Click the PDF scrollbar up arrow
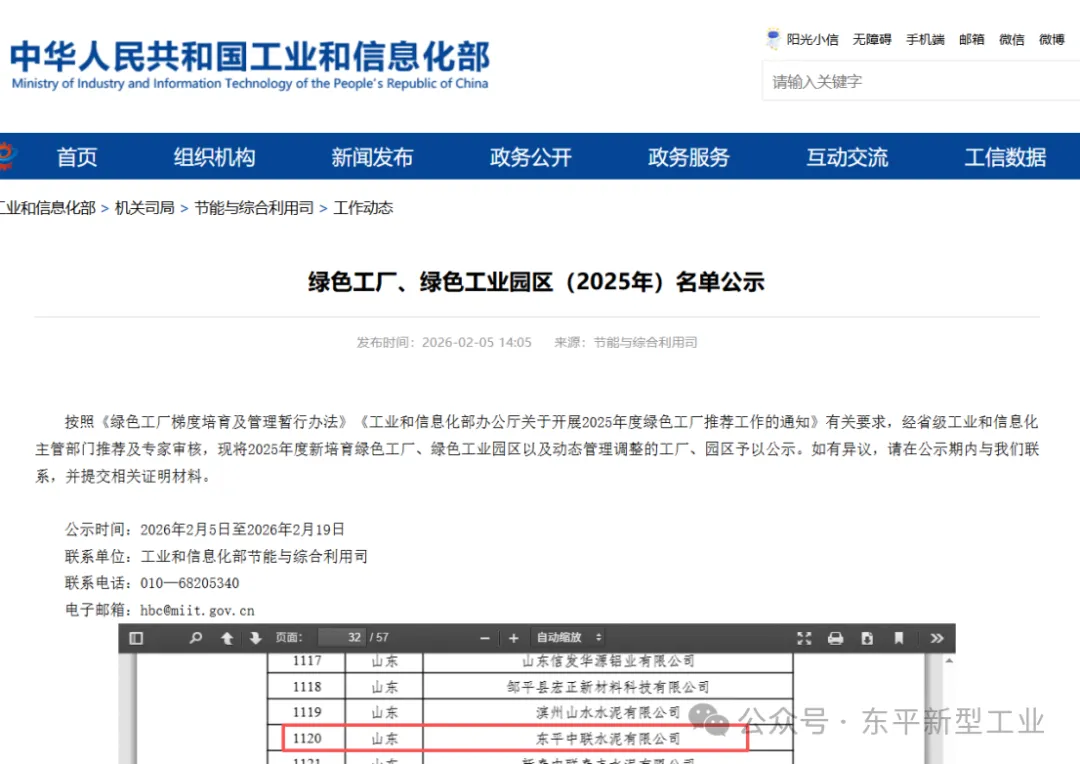 (949, 661)
